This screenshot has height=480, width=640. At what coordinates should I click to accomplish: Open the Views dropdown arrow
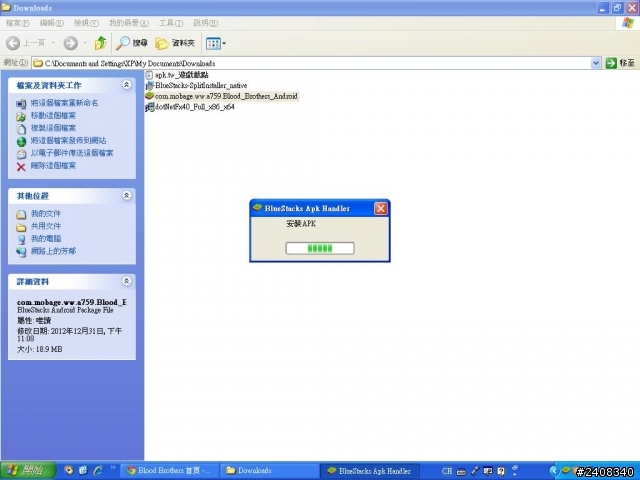224,43
